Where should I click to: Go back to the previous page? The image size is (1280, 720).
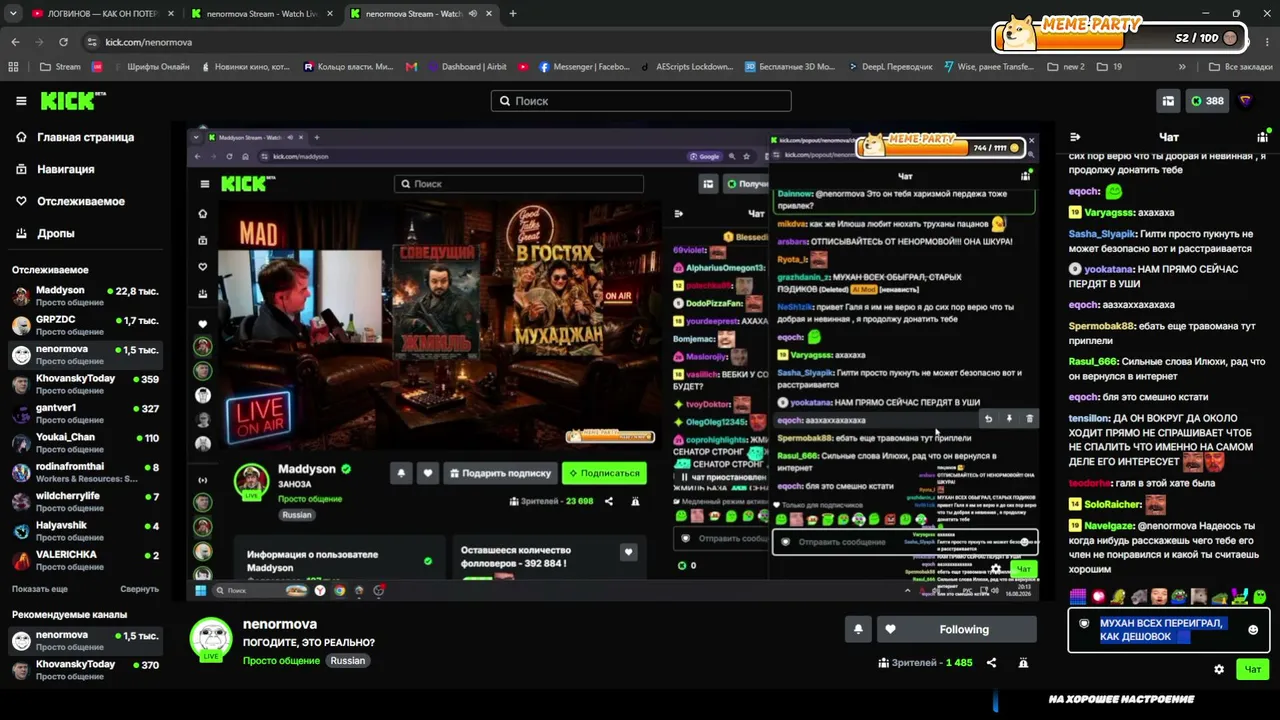coord(15,42)
